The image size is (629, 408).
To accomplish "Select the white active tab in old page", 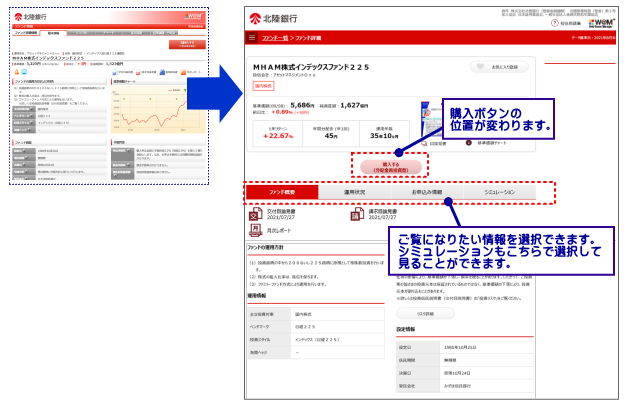I will pyautogui.click(x=54, y=33).
